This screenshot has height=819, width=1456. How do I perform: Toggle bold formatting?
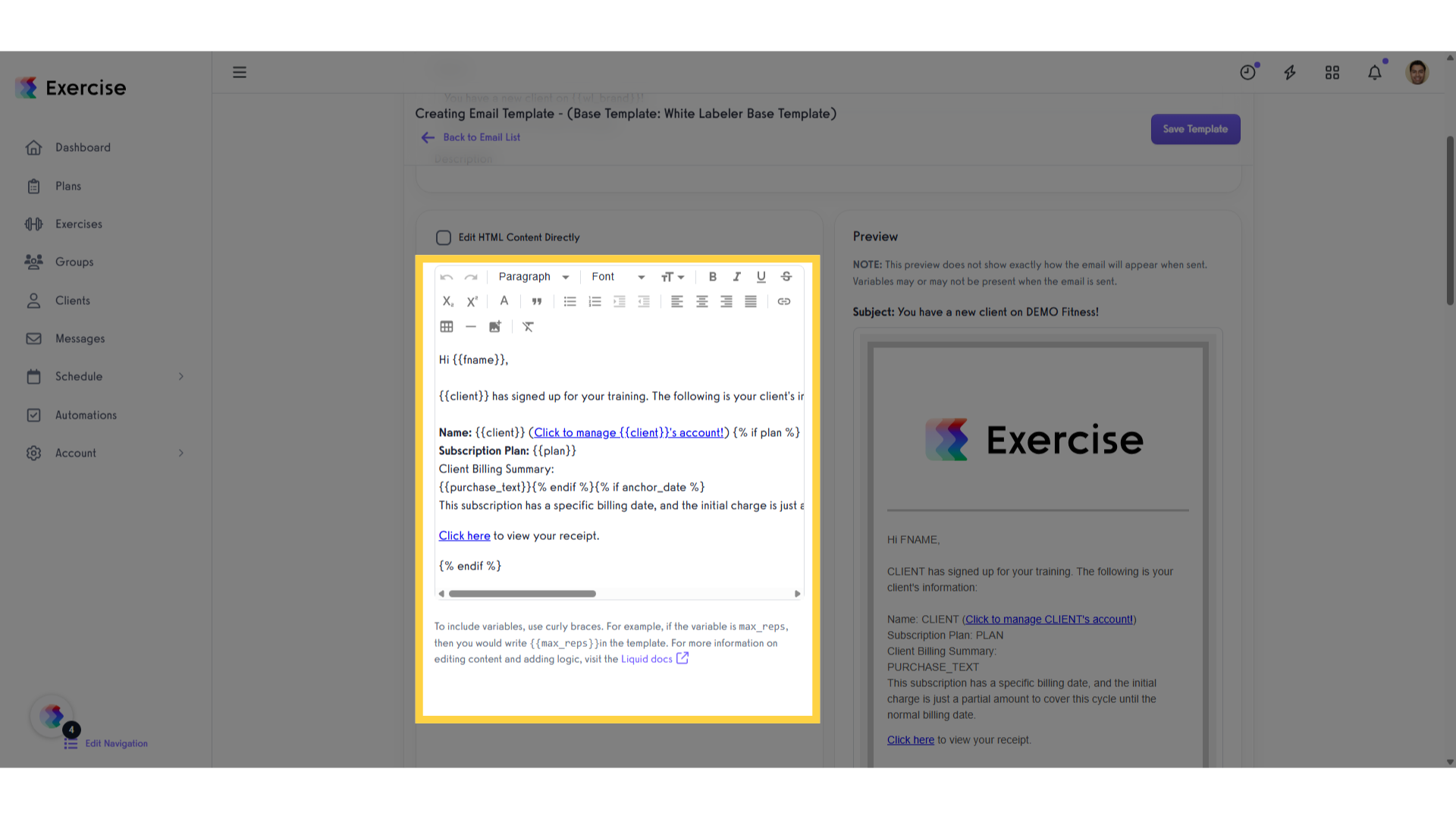coord(712,277)
